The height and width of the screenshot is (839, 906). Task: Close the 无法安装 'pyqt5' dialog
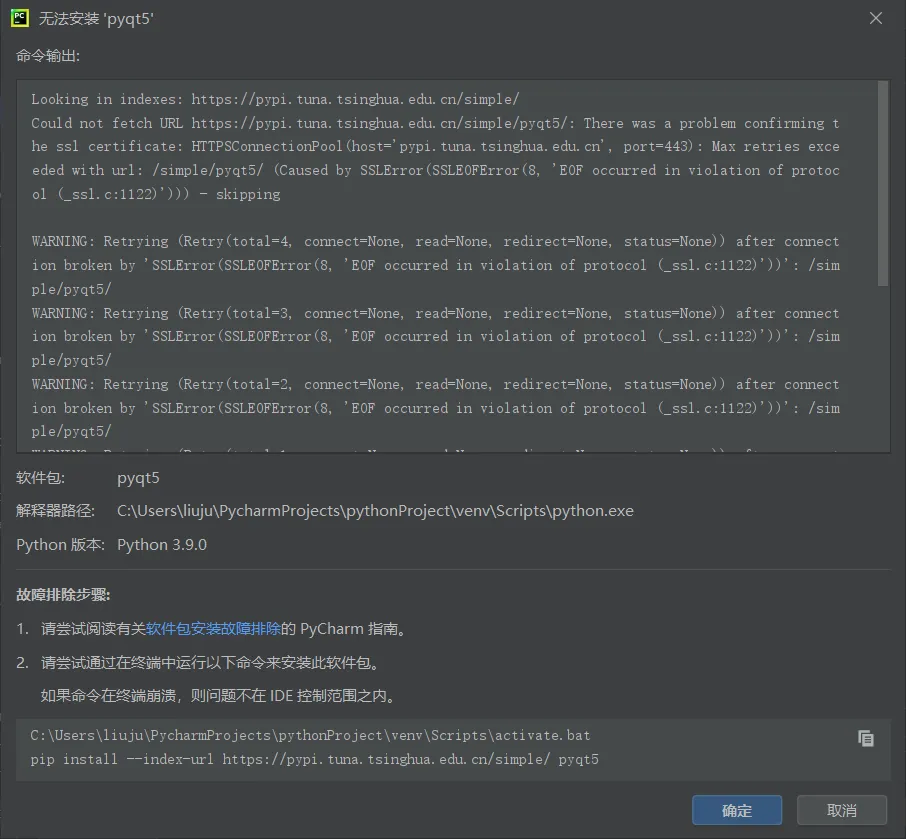(875, 18)
